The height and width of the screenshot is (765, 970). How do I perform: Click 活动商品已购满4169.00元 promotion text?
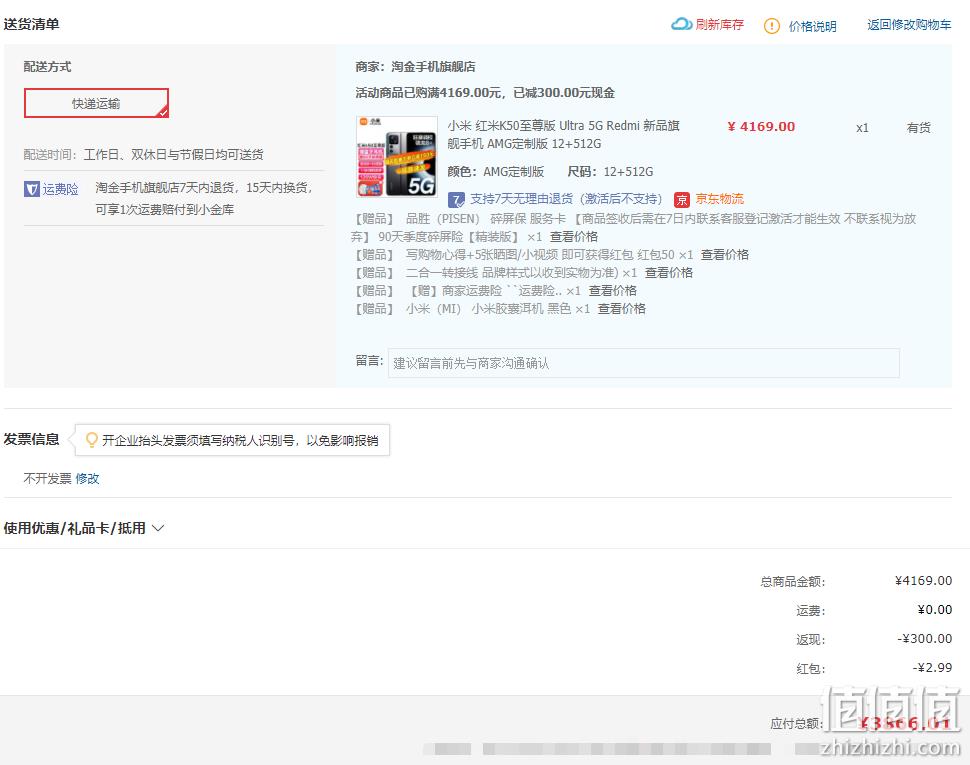(x=485, y=93)
